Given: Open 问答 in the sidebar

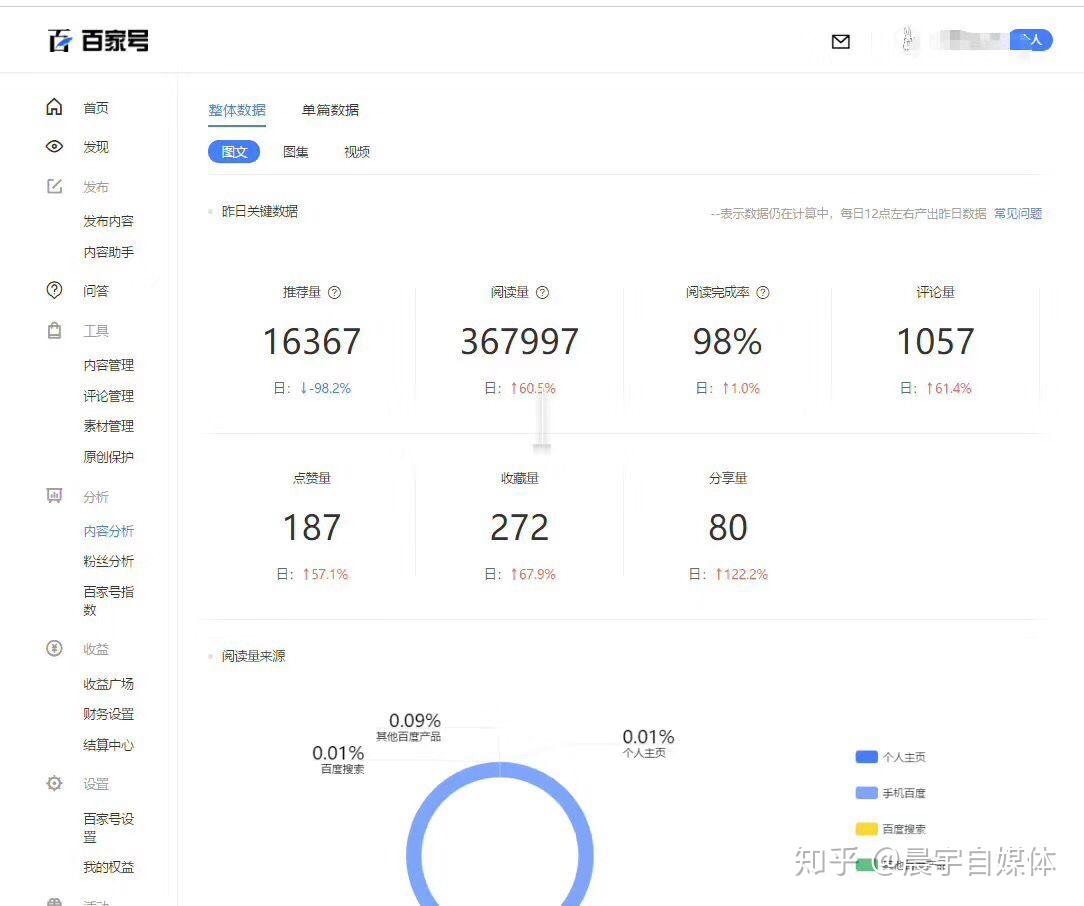Looking at the screenshot, I should coord(96,291).
